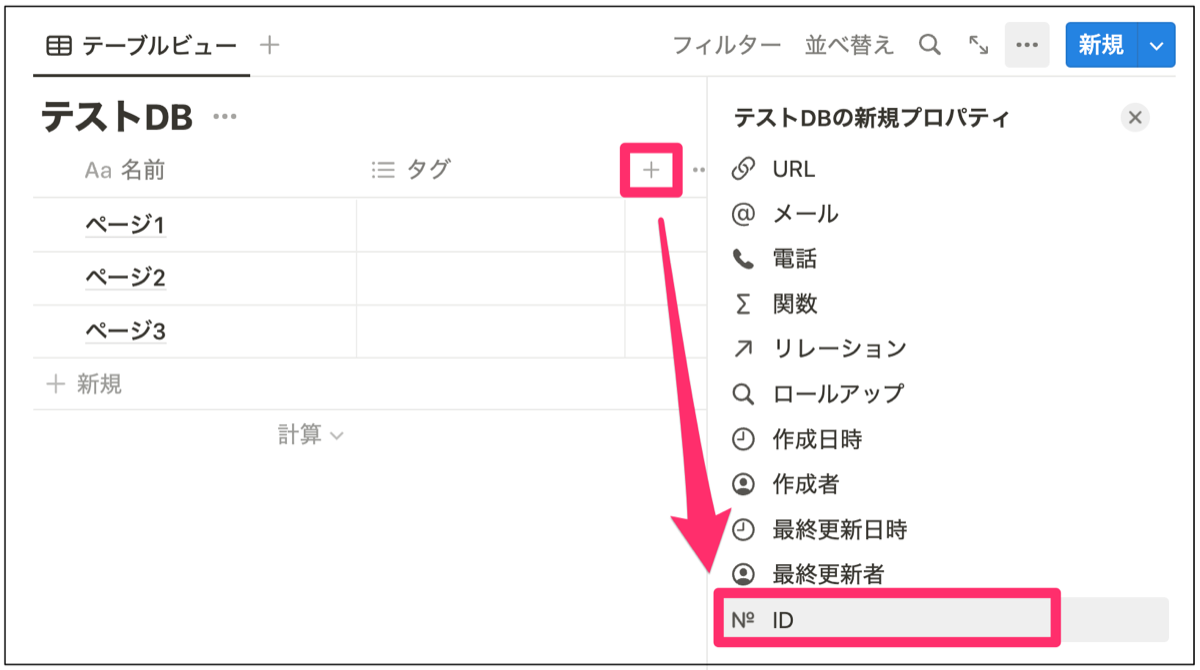This screenshot has width=1200, height=670.
Task: Open the more options ellipsis in the toolbar
Action: 1026,44
